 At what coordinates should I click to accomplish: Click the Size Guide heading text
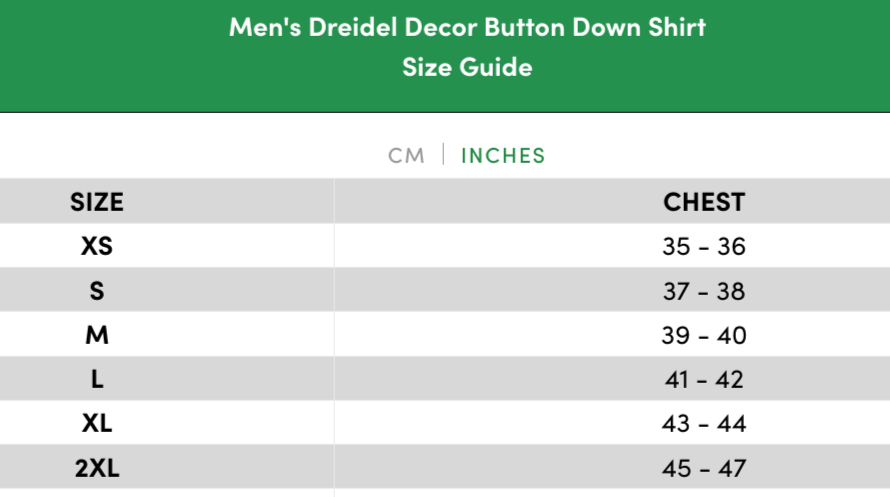coord(467,67)
